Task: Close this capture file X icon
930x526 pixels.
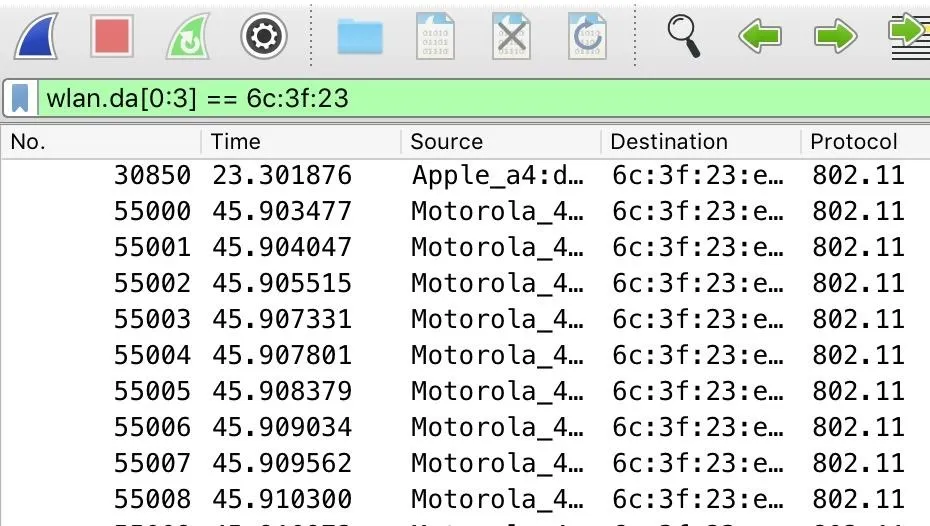Action: tap(511, 36)
